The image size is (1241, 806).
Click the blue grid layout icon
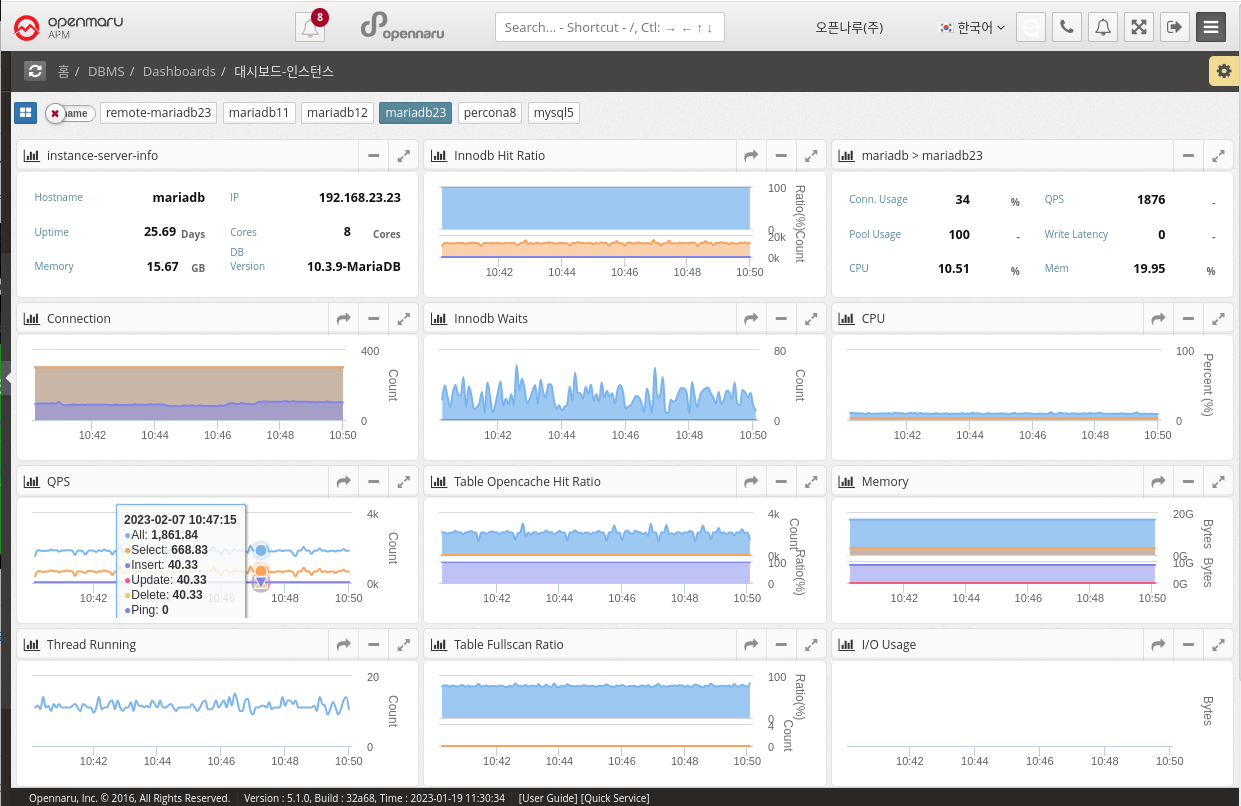[25, 113]
